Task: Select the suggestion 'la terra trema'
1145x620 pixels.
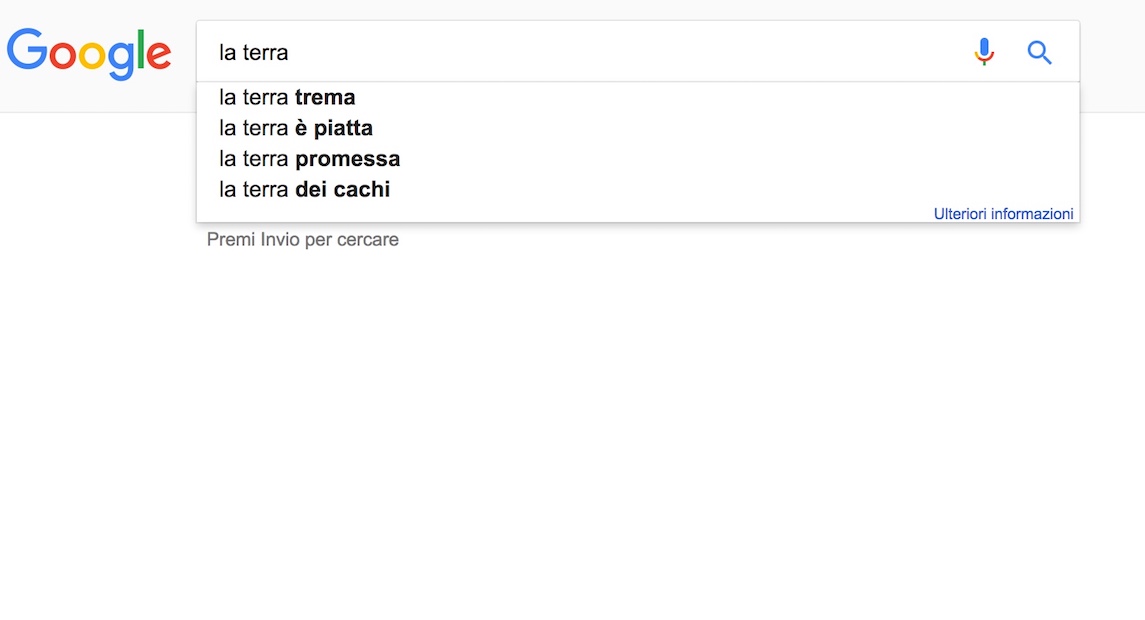Action: [287, 97]
